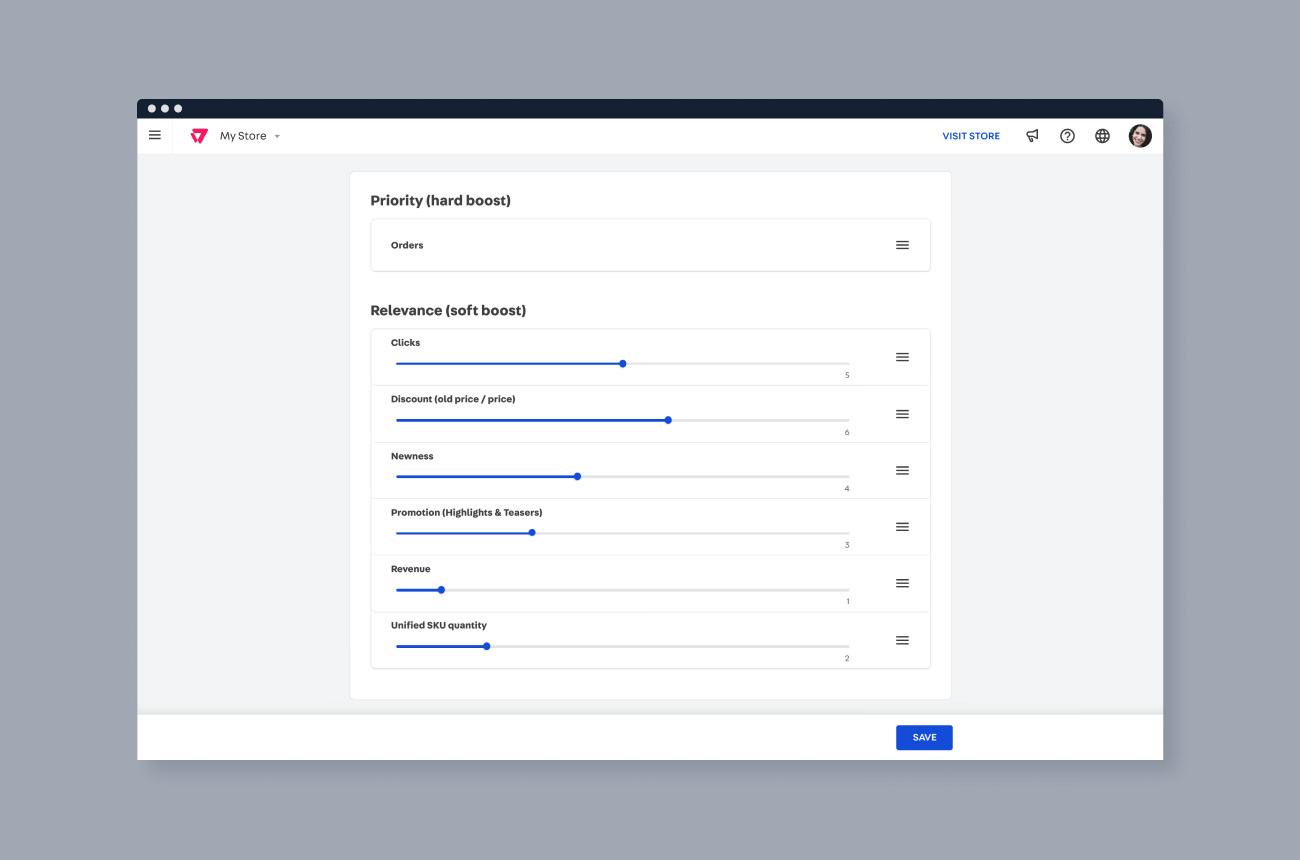Screen dimensions: 1300x860
Task: Open announcements via the megaphone icon
Action: (x=1032, y=135)
